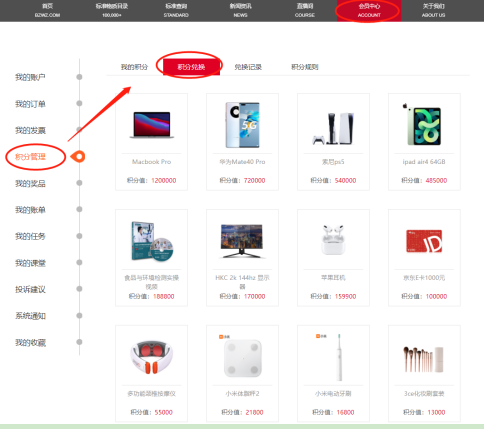The image size is (484, 429).
Task: Select the 积分兑换 tab
Action: pos(191,67)
